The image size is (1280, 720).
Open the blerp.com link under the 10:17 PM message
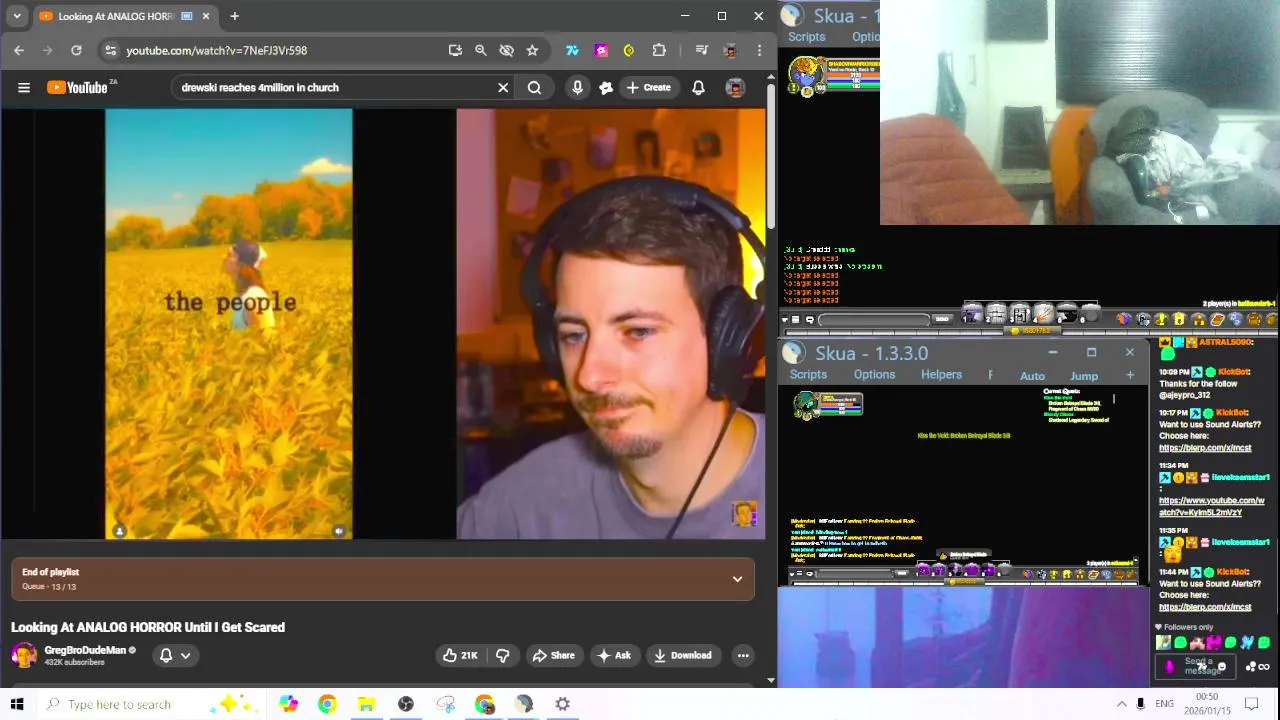pos(1205,448)
